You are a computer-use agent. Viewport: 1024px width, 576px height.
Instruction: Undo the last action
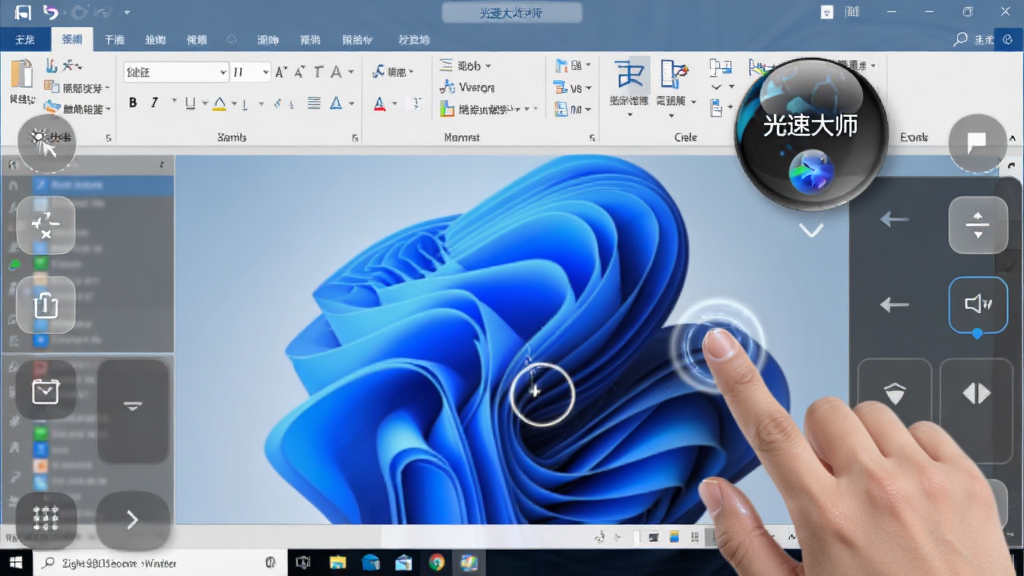50,12
